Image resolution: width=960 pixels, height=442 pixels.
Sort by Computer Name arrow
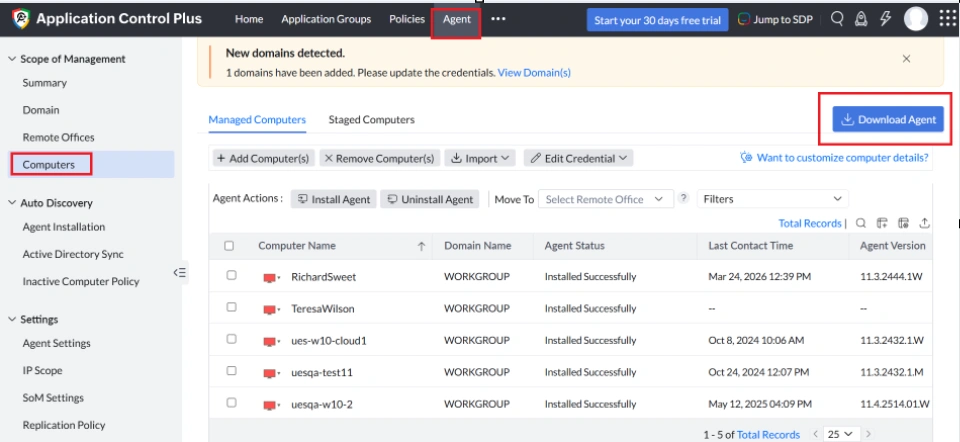click(421, 246)
